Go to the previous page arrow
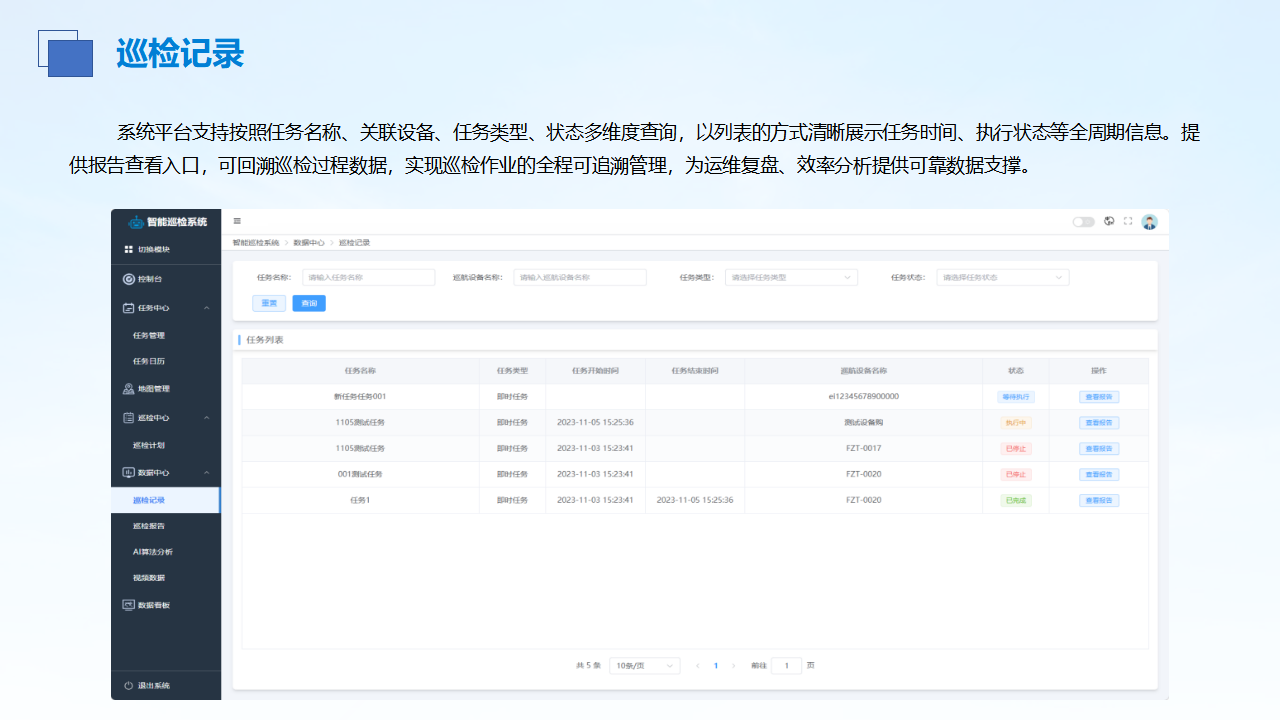 pos(697,665)
